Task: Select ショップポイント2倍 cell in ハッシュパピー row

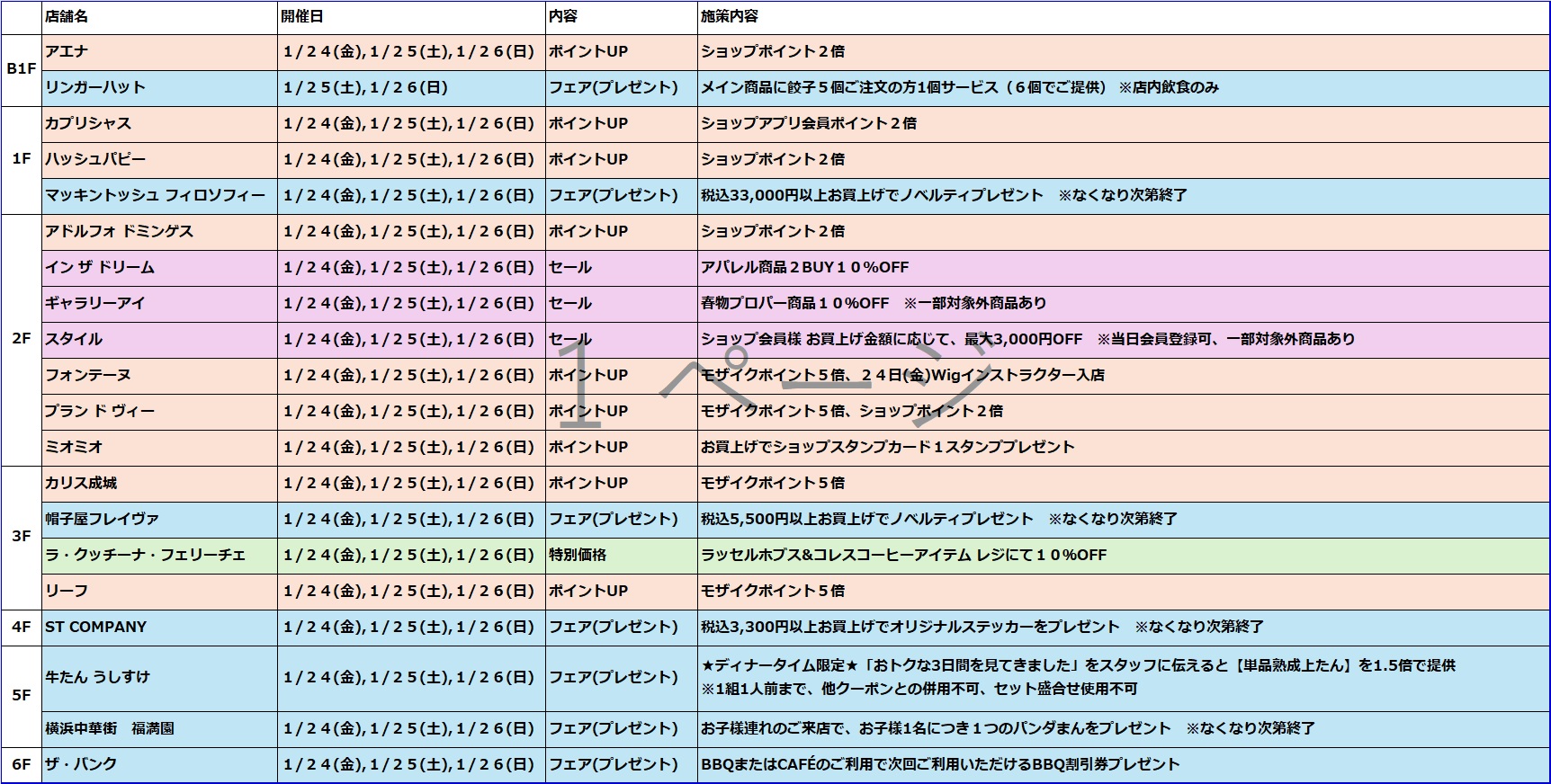Action: pyautogui.click(x=1123, y=160)
